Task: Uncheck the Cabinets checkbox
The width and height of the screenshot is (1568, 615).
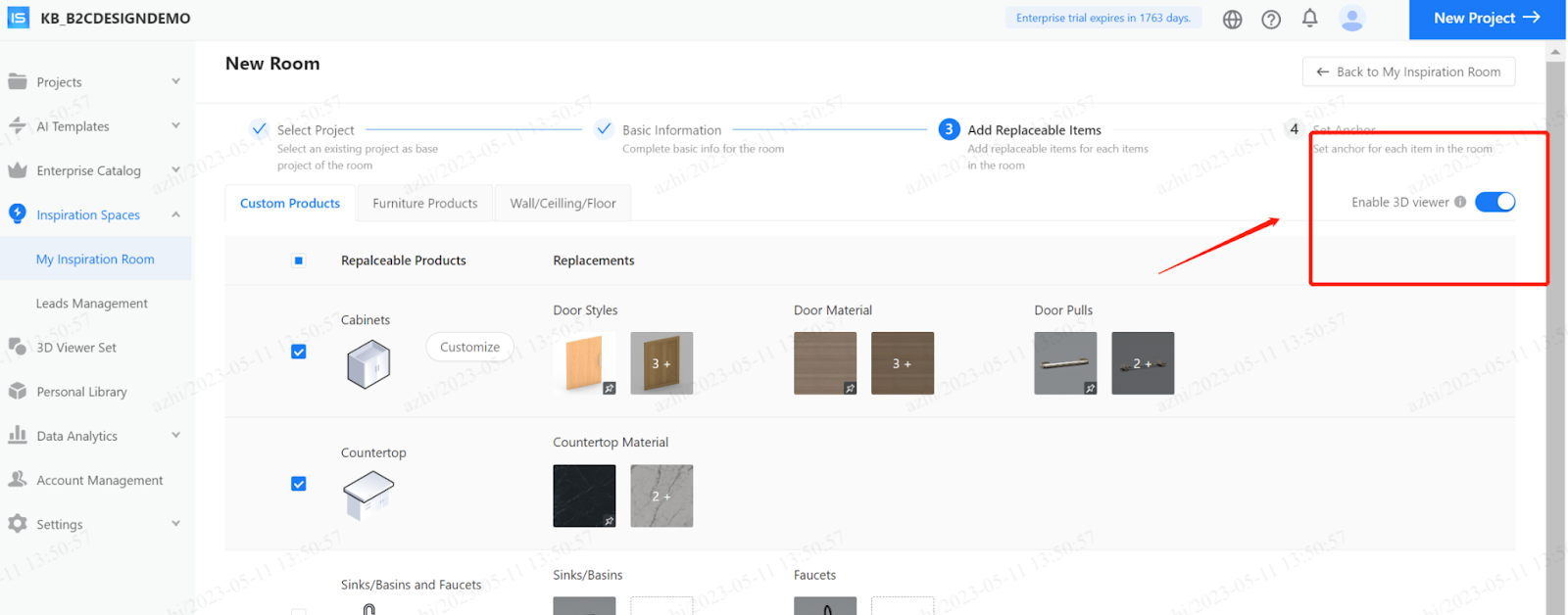Action: tap(299, 352)
